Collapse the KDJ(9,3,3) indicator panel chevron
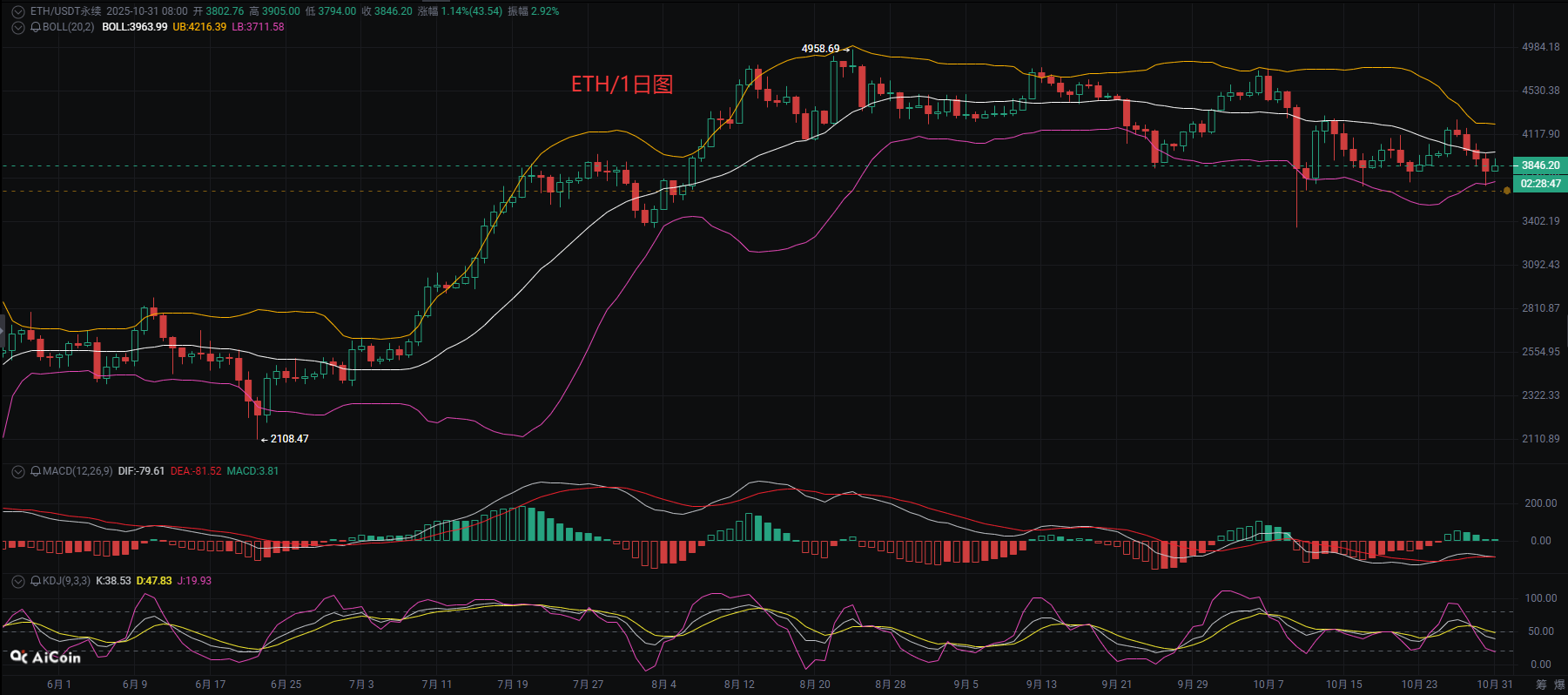The width and height of the screenshot is (1568, 695). click(x=17, y=581)
